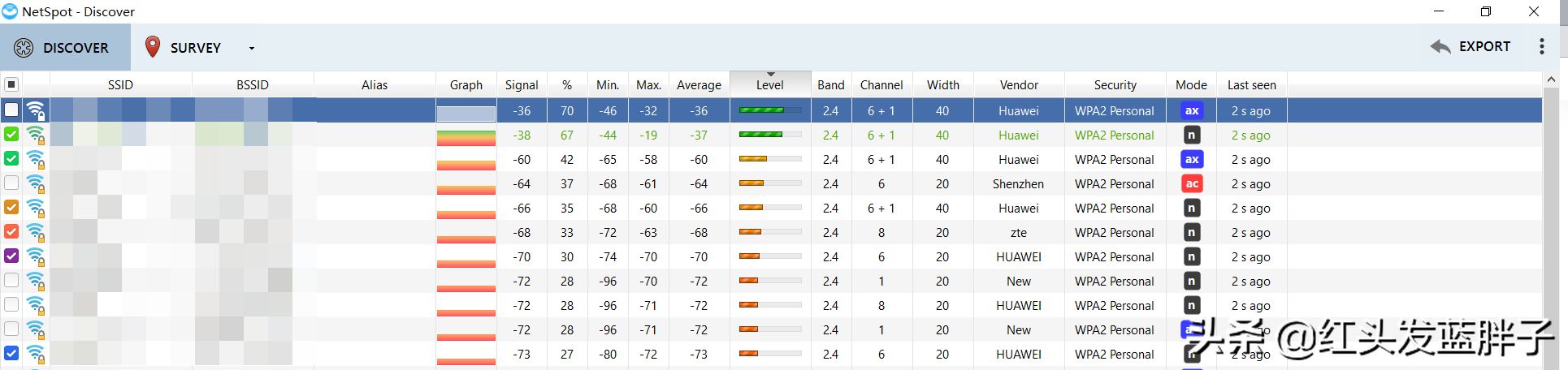Click the Export arrow icon

pyautogui.click(x=1440, y=47)
